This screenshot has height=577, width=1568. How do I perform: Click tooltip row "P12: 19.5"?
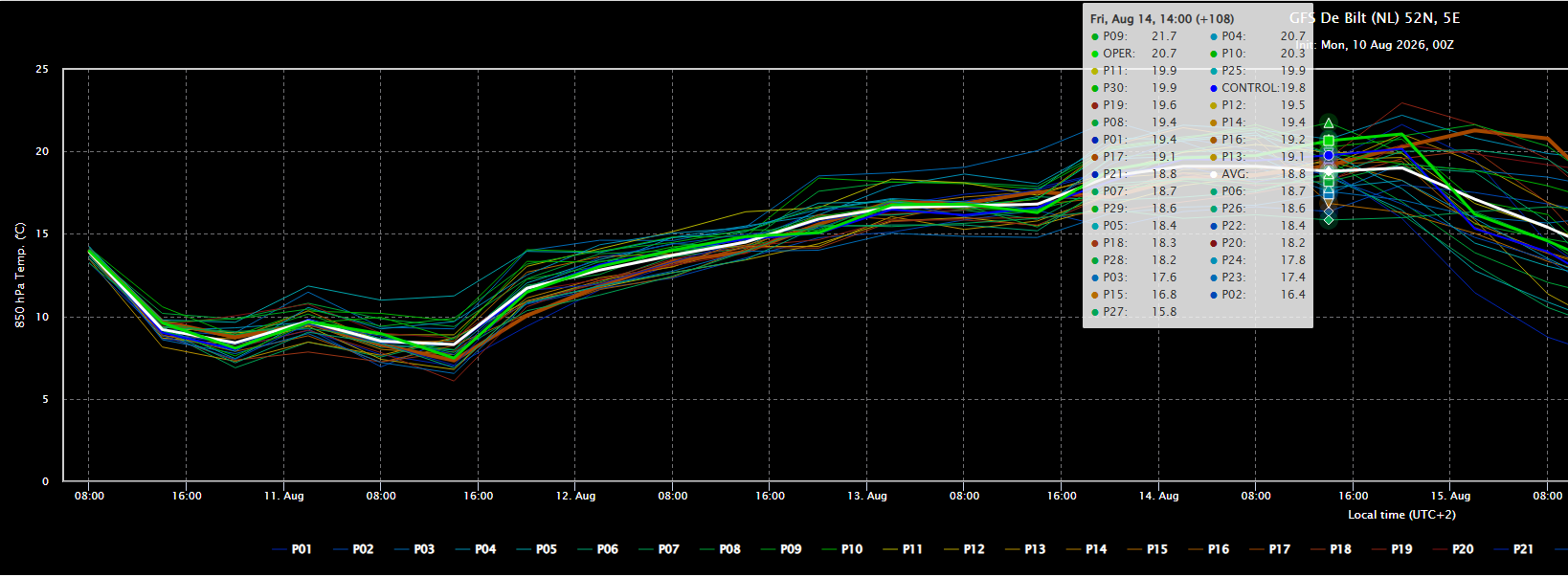1258,105
